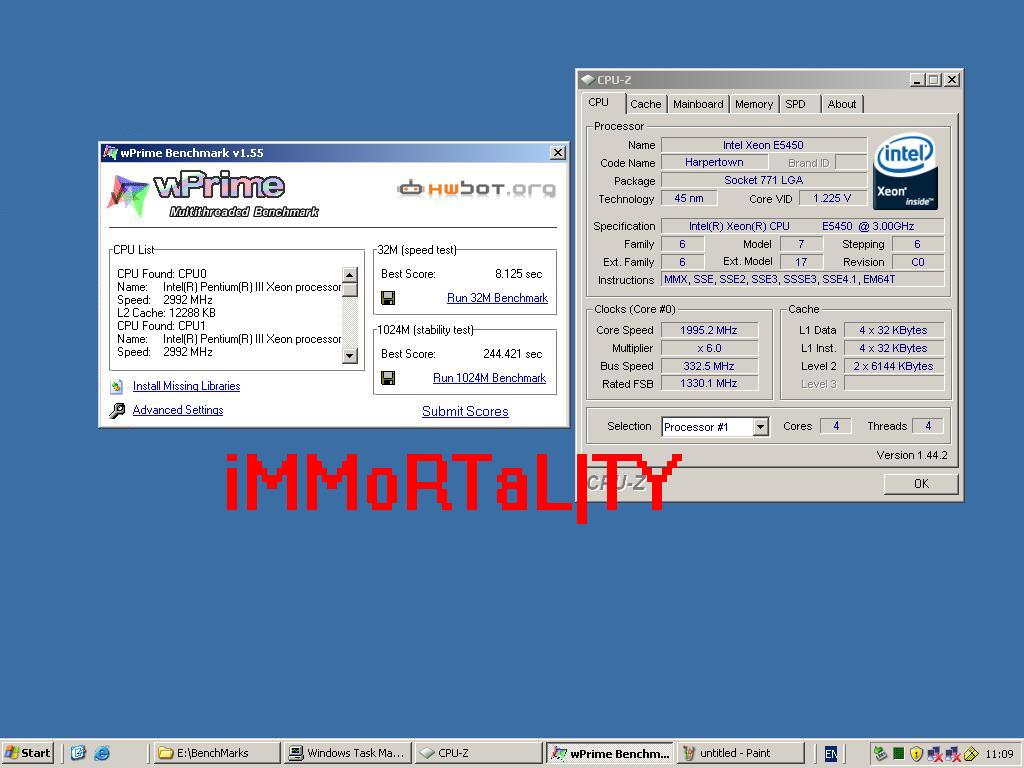The width and height of the screenshot is (1024, 768).
Task: Click the Show Desktop quick launch icon
Action: coord(78,753)
